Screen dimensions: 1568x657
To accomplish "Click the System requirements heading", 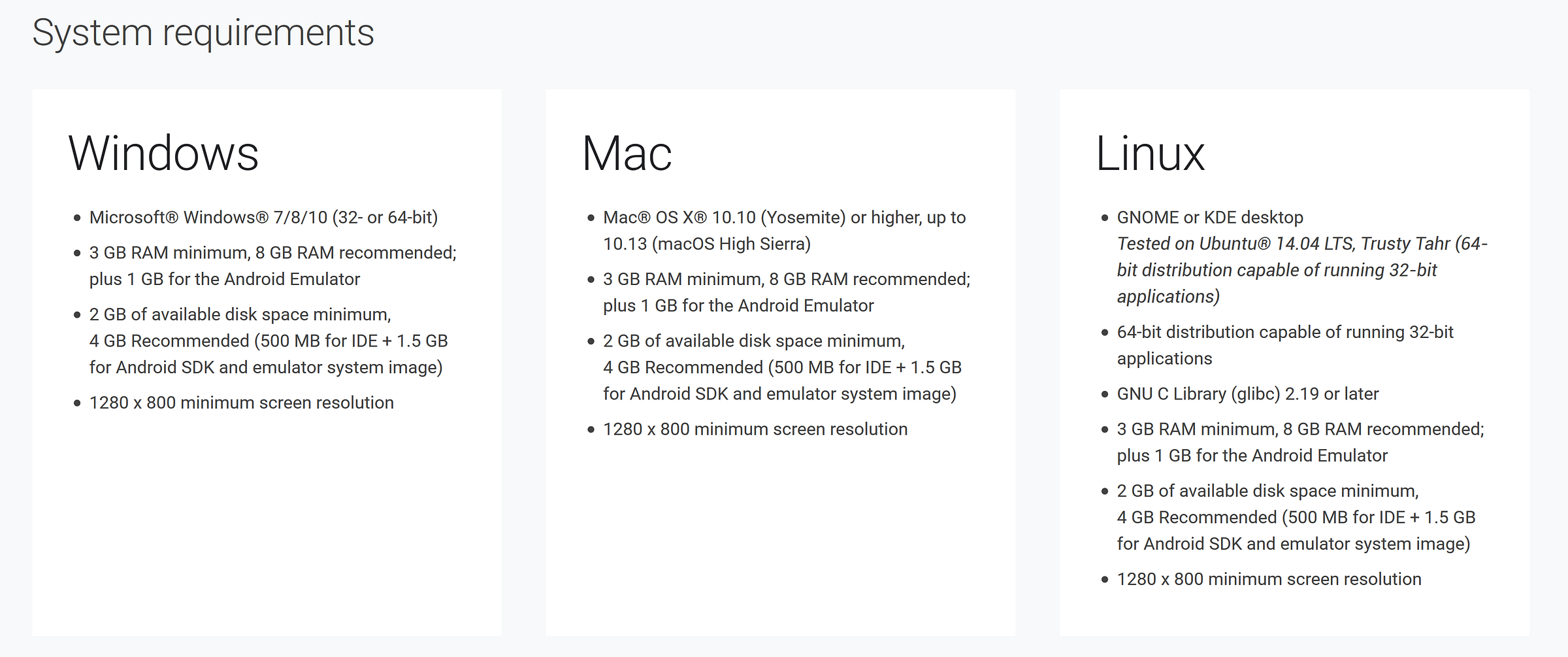I will 203,33.
